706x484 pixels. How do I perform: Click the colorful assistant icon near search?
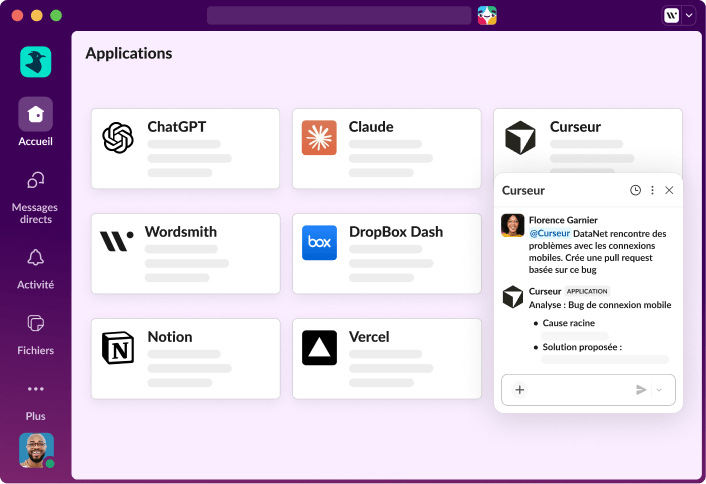click(487, 15)
